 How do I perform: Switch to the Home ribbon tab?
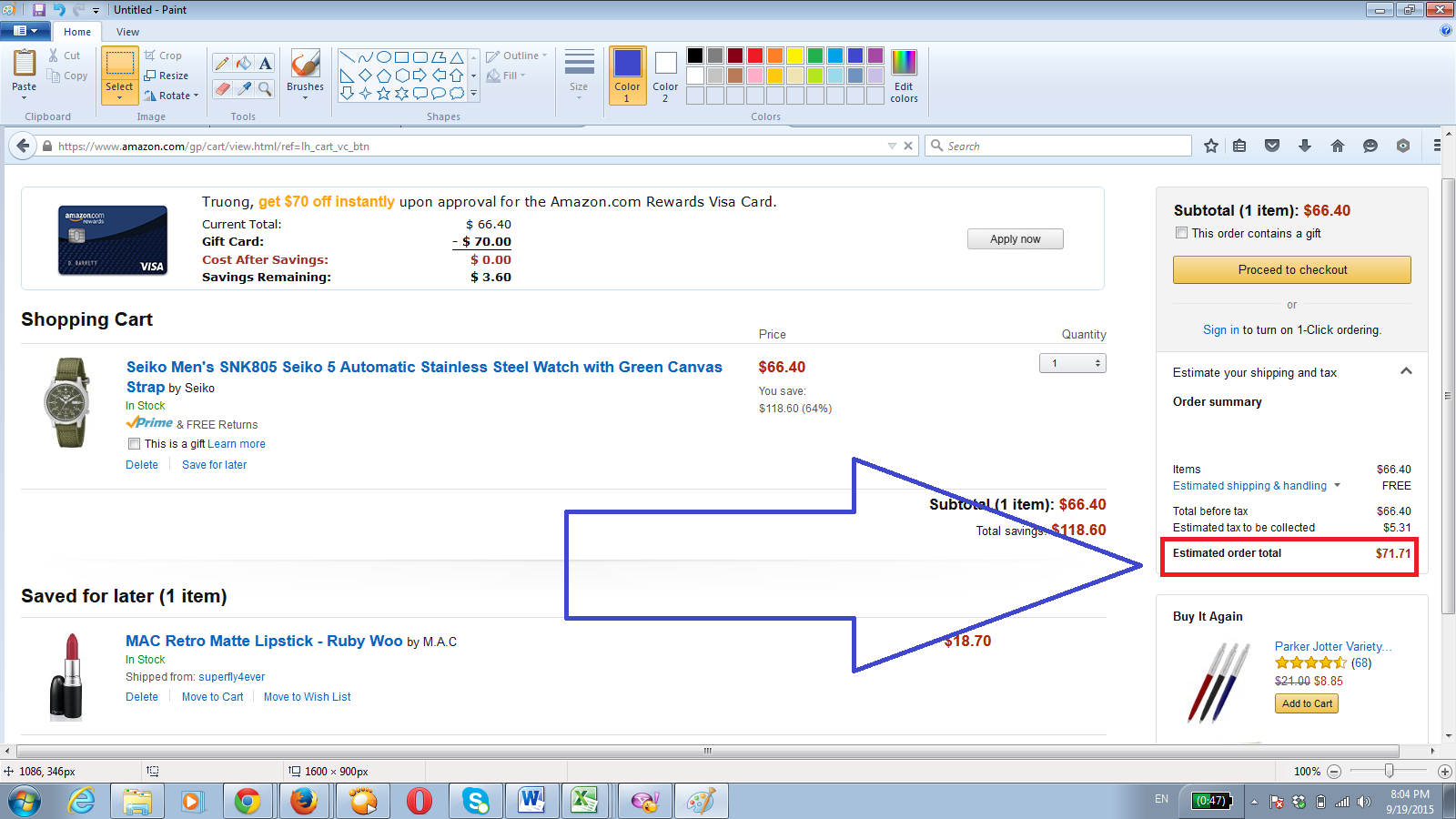pos(77,32)
